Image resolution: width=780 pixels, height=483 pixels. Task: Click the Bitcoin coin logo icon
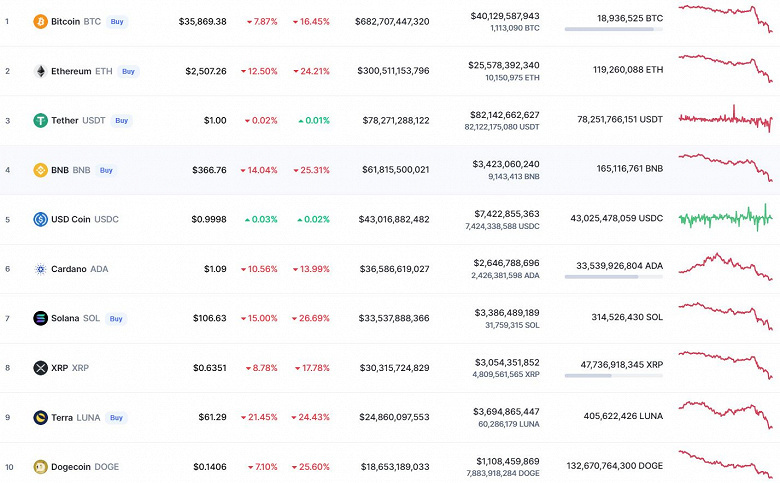coord(40,21)
